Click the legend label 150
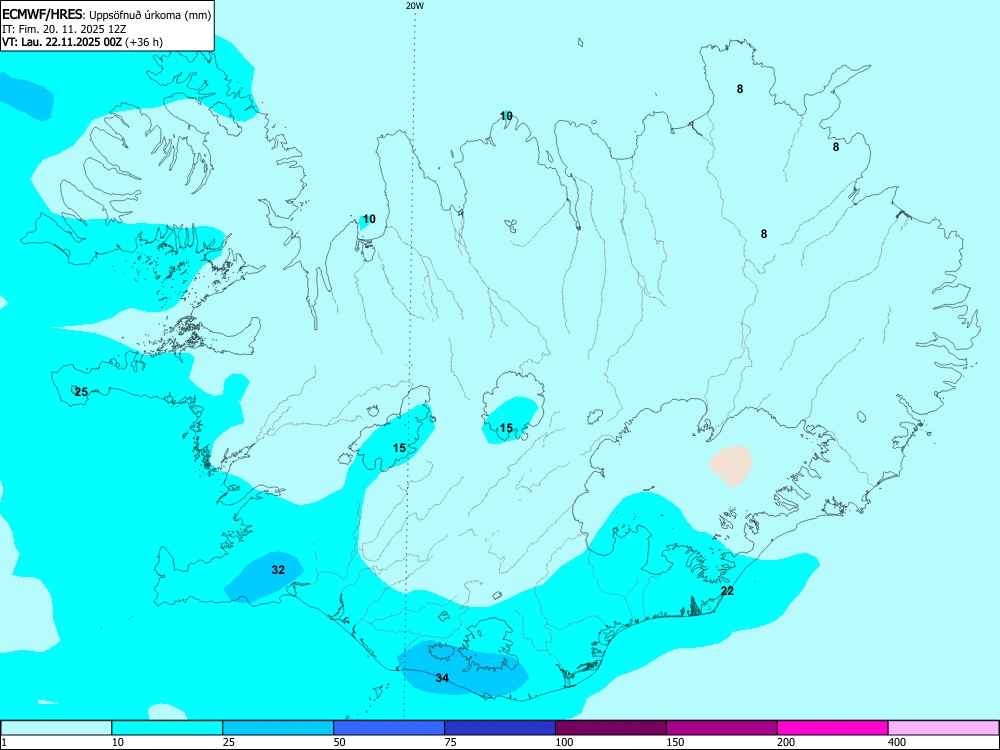Screen dimensions: 1000x750 pyautogui.click(x=674, y=742)
